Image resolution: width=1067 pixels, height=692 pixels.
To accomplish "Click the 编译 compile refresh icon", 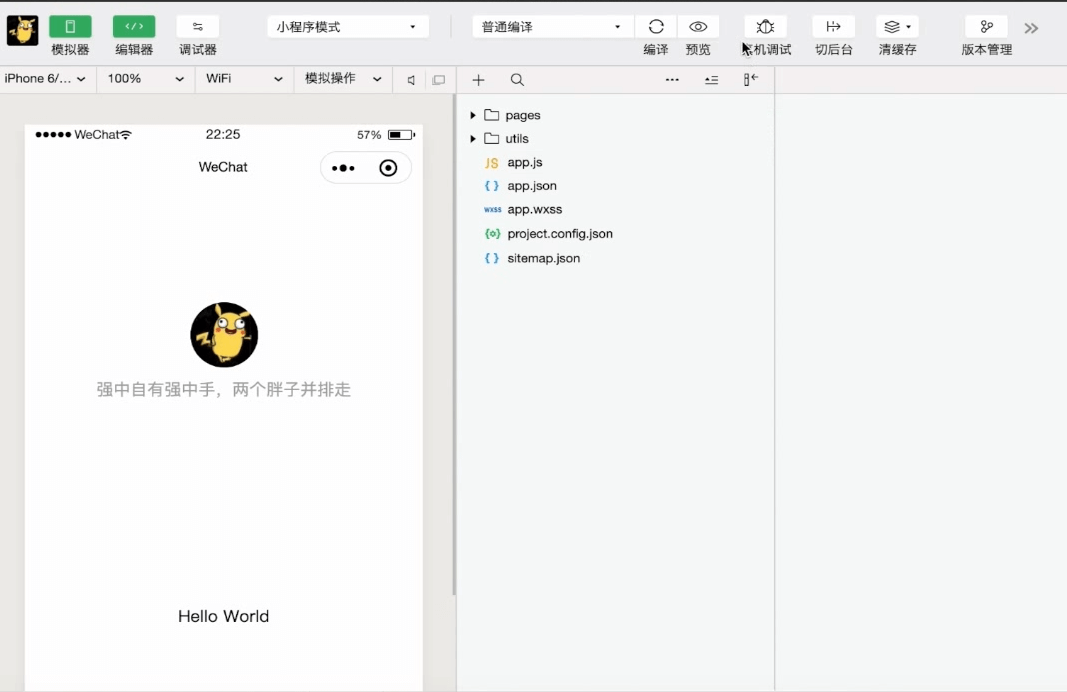I will point(656,27).
